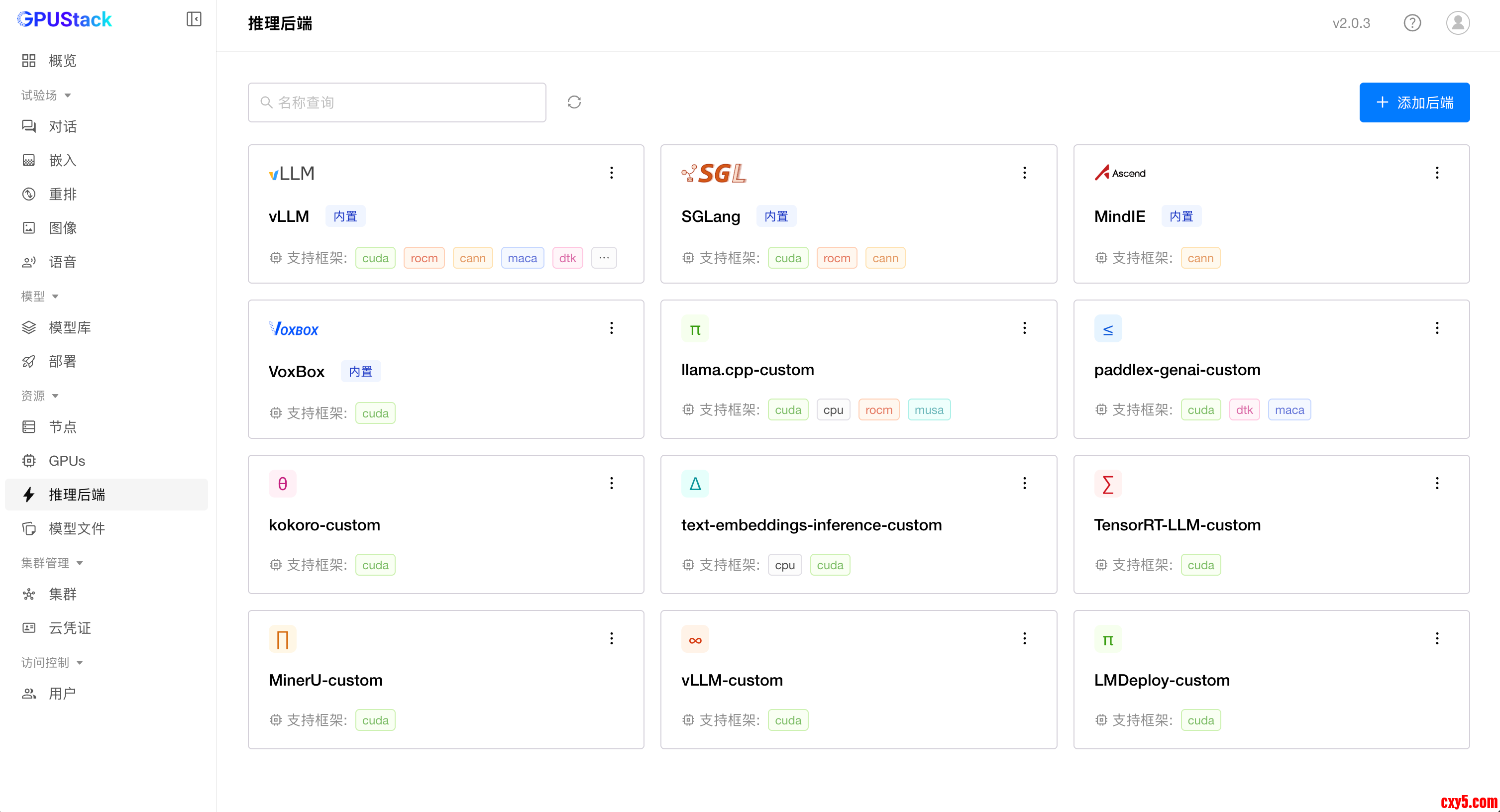Screen dimensions: 1500x812
Task: Click the llama.cpp-custom backend card title
Action: (x=747, y=370)
